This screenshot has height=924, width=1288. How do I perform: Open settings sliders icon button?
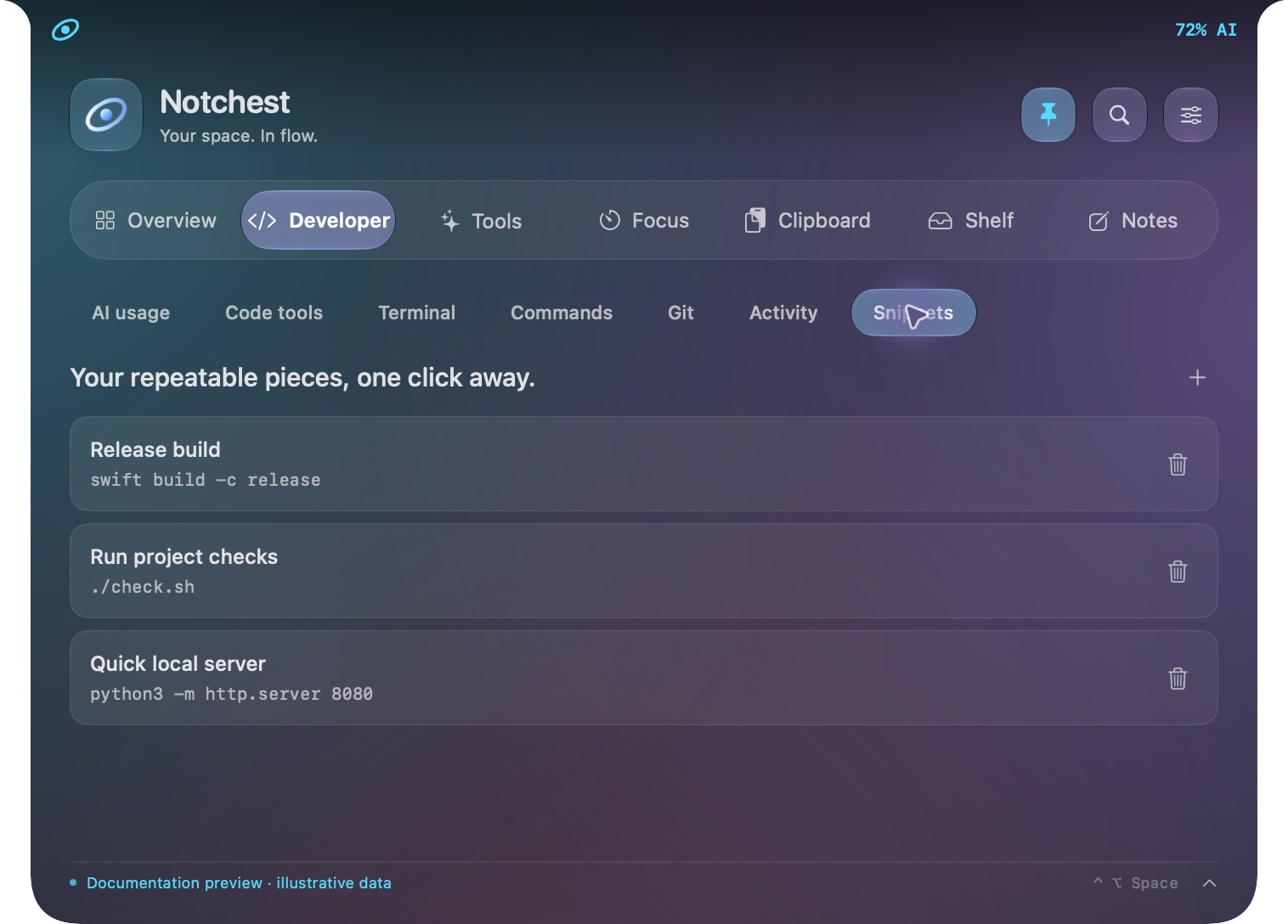[x=1191, y=115]
